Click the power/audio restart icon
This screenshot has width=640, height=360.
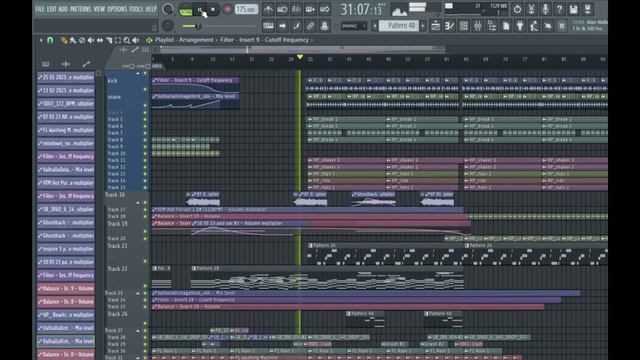click(517, 9)
